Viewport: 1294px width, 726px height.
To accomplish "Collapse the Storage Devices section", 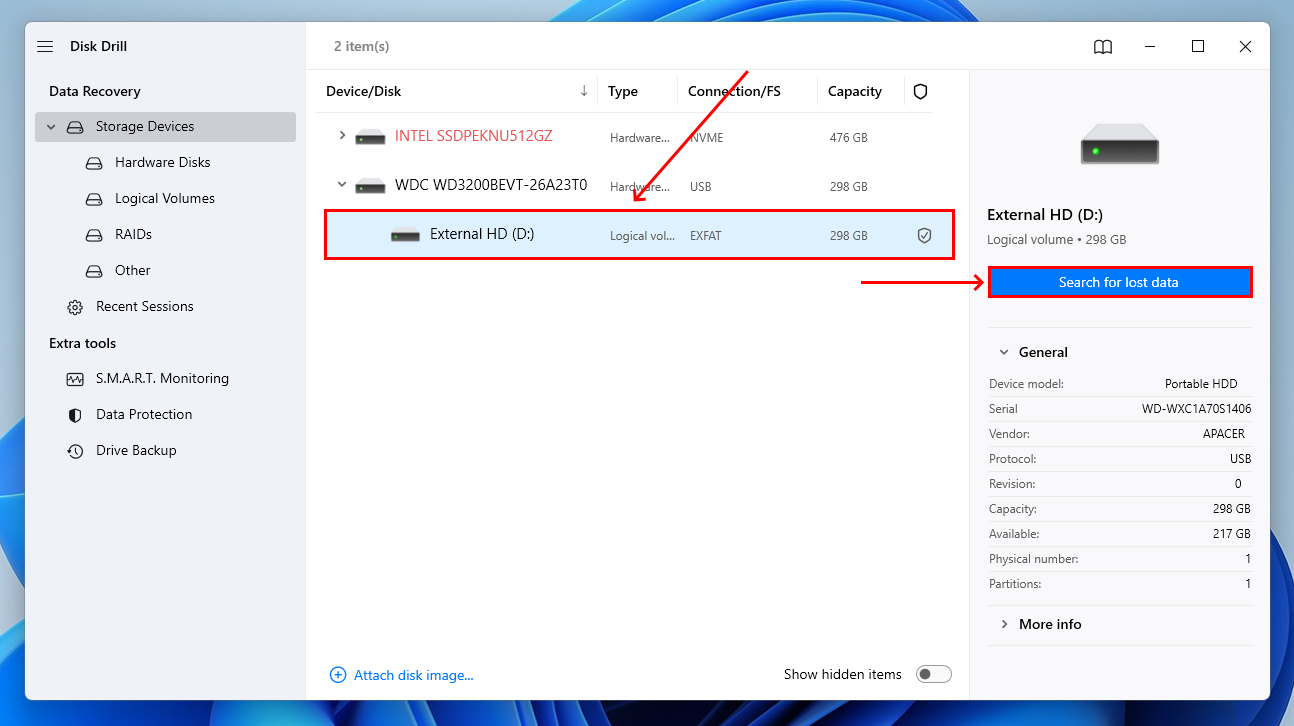I will [x=52, y=127].
